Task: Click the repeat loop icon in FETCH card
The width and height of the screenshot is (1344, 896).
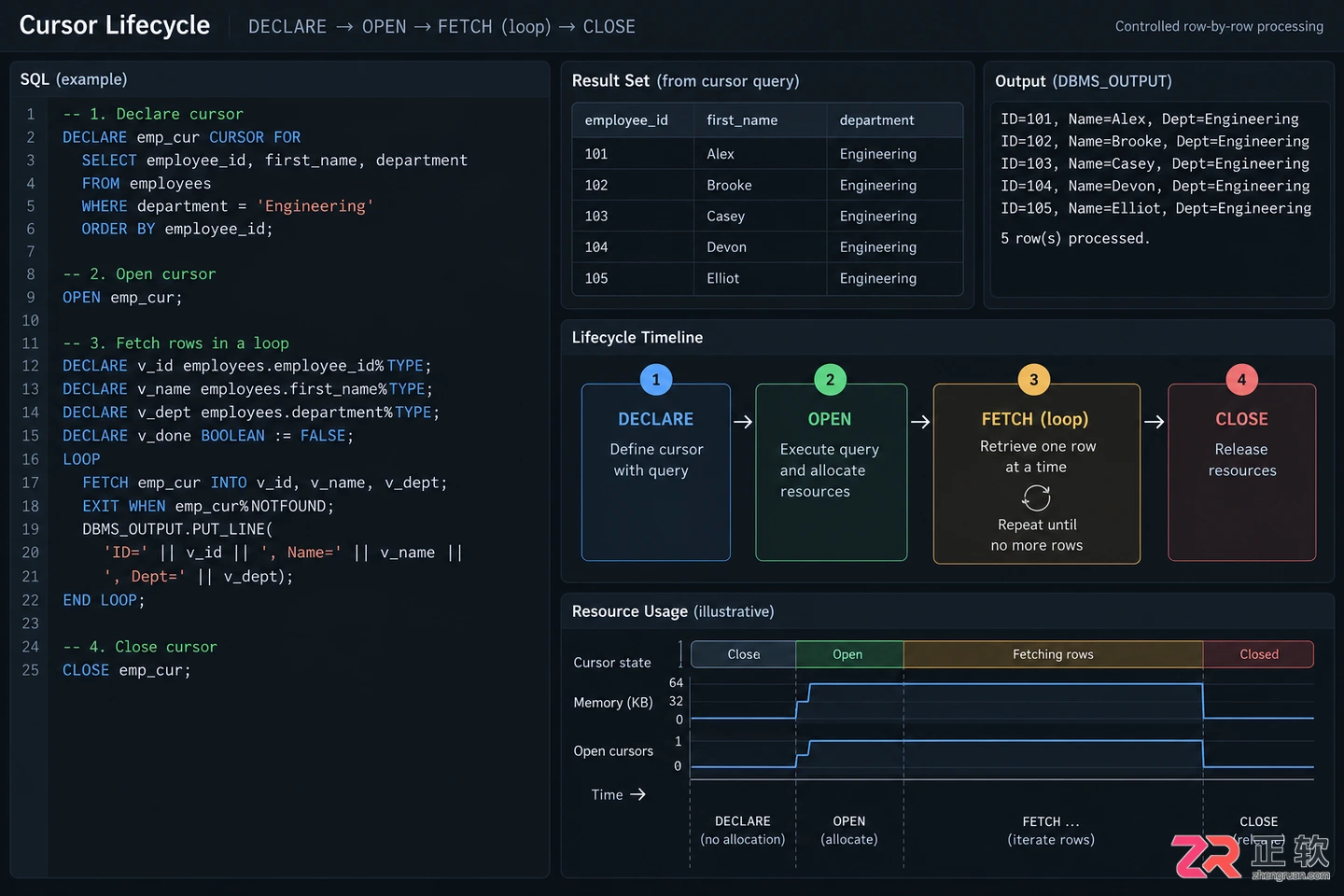Action: click(x=1036, y=497)
